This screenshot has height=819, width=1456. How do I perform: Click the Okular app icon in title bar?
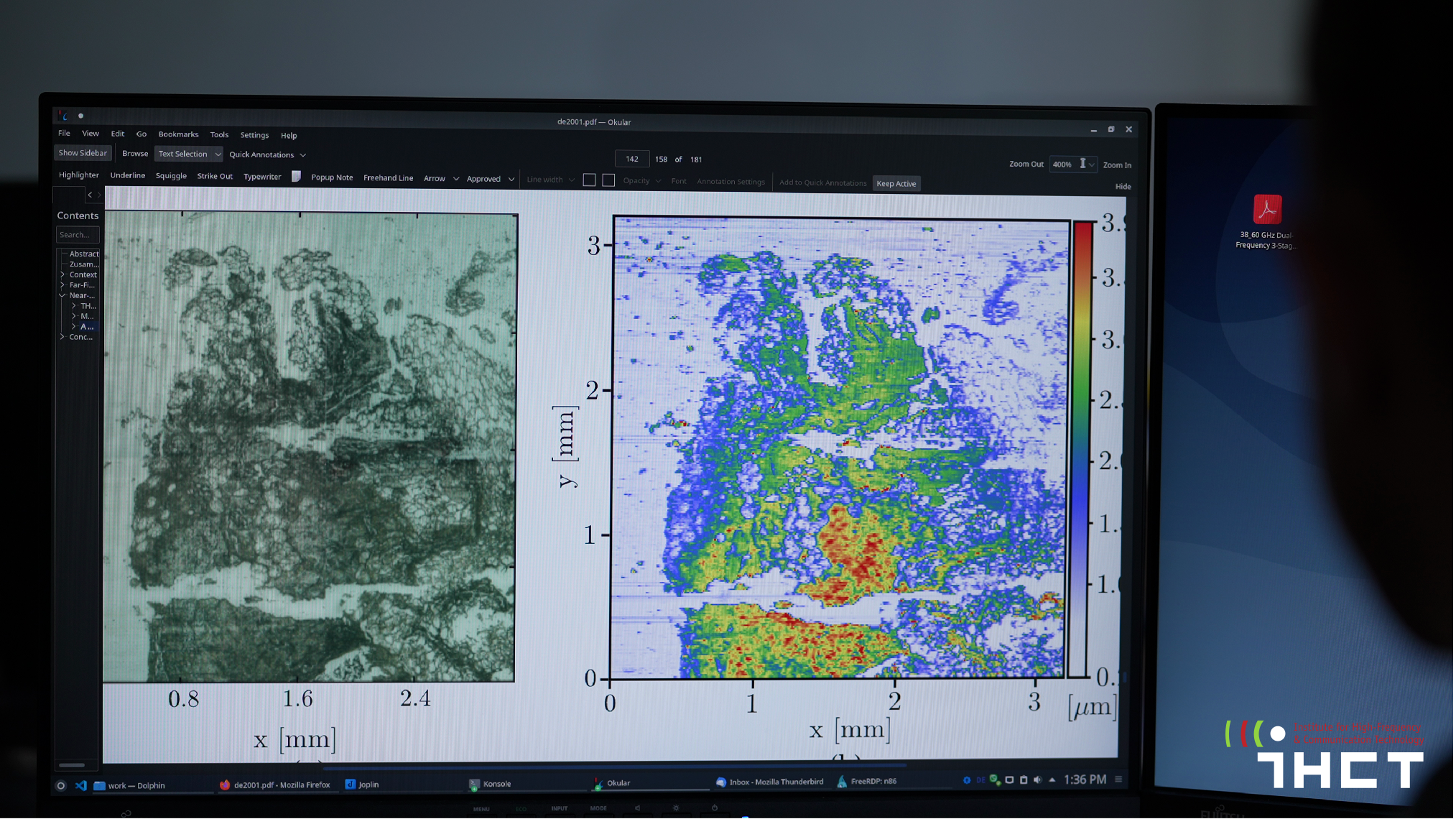[x=64, y=115]
